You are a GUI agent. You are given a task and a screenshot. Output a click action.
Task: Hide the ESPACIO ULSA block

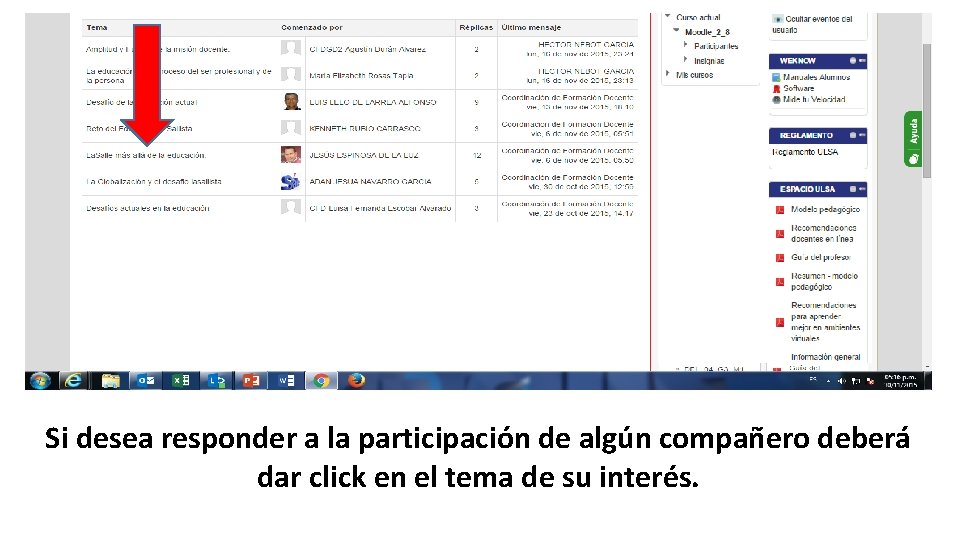[x=853, y=189]
